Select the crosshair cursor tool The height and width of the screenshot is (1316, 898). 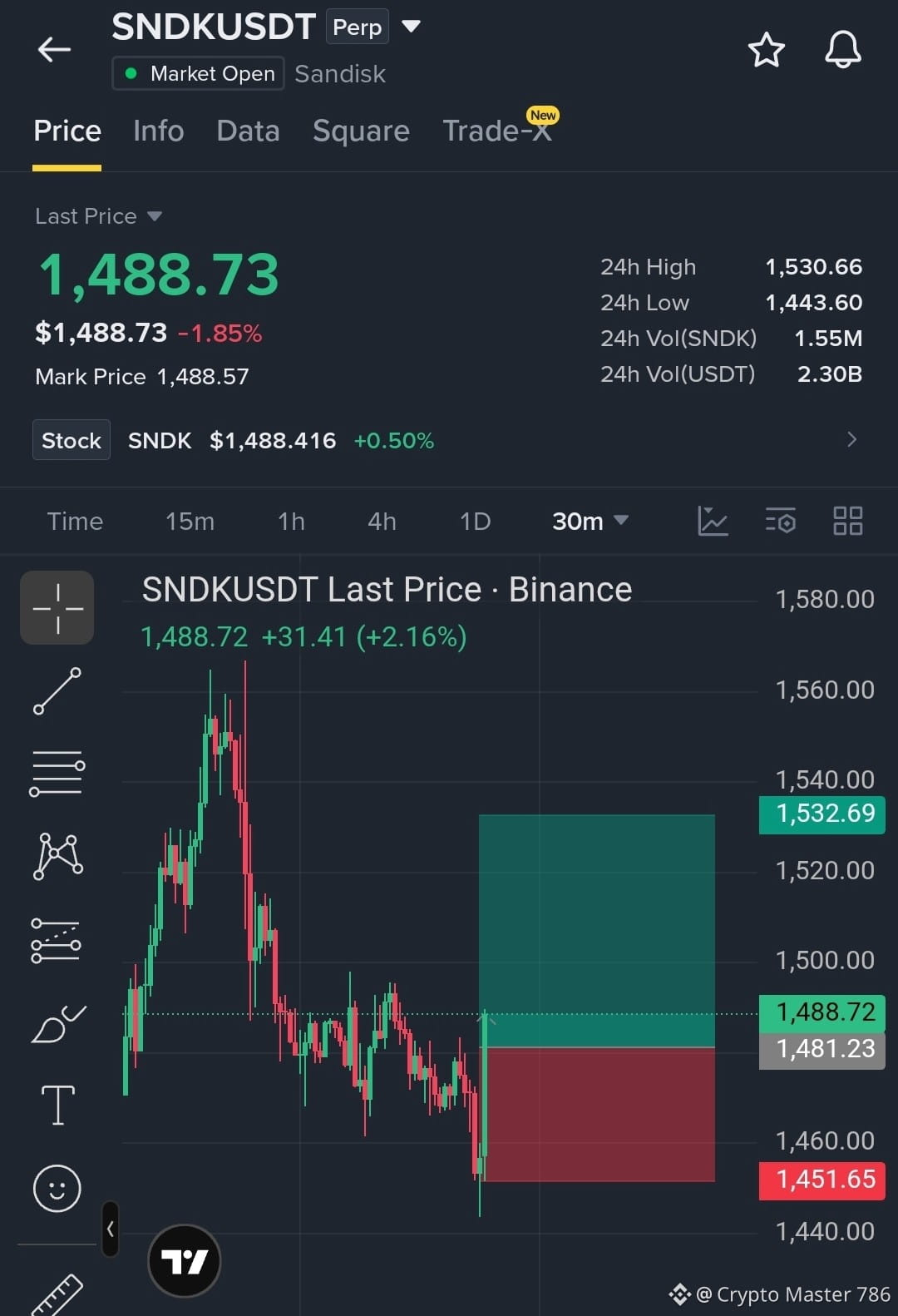[x=57, y=608]
